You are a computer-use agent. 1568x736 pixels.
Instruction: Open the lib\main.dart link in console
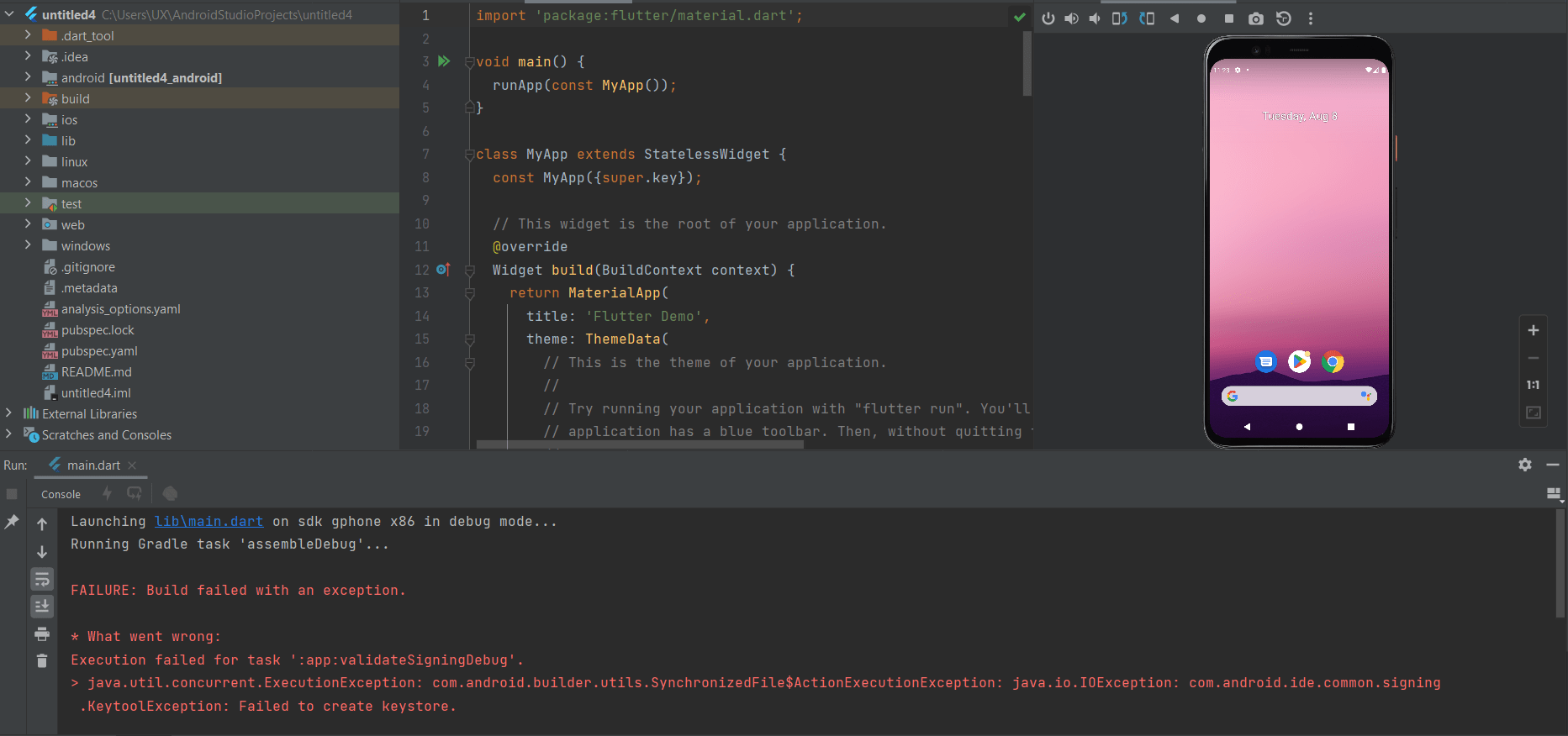[209, 521]
